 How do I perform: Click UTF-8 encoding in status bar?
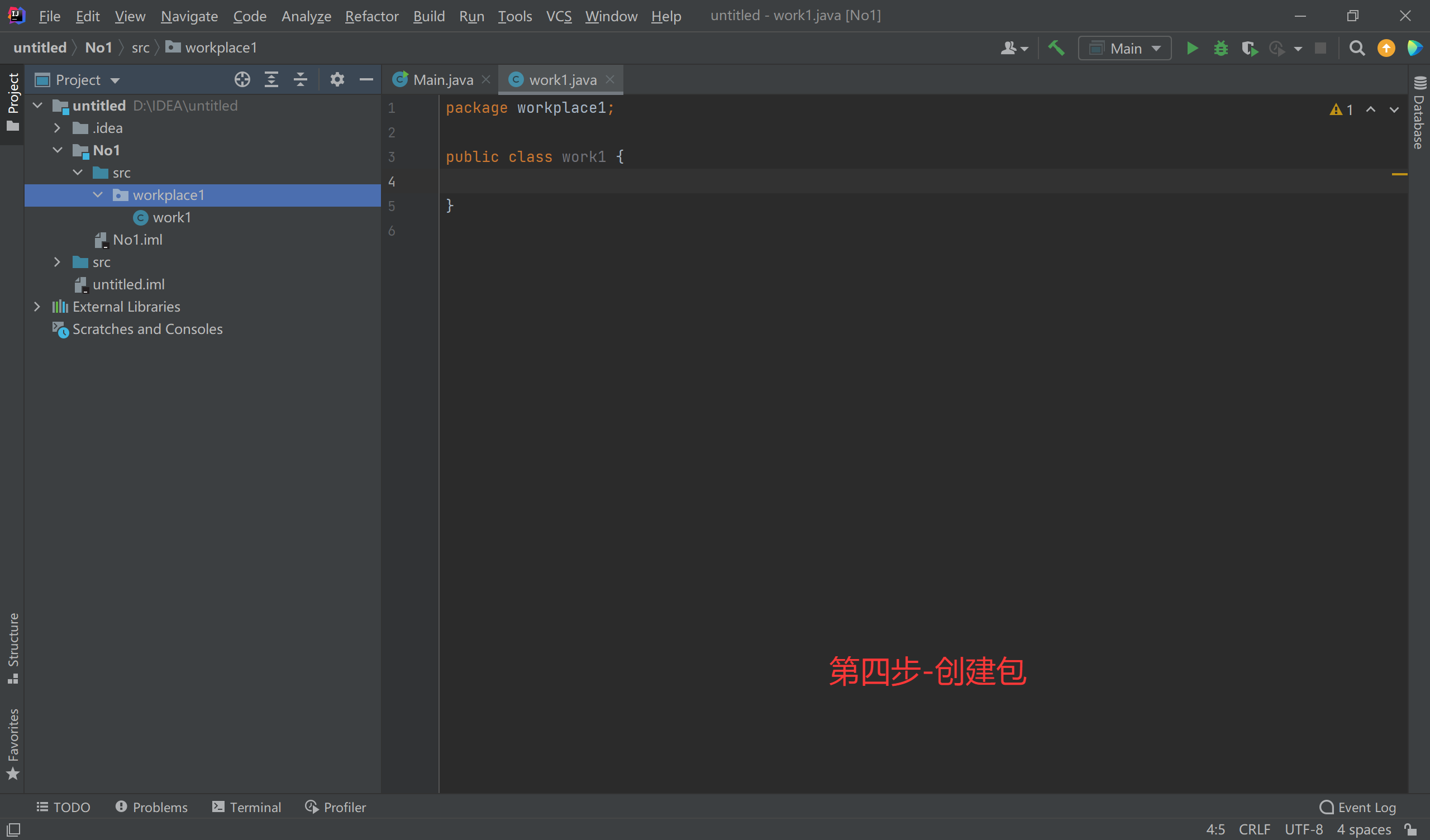(1303, 829)
